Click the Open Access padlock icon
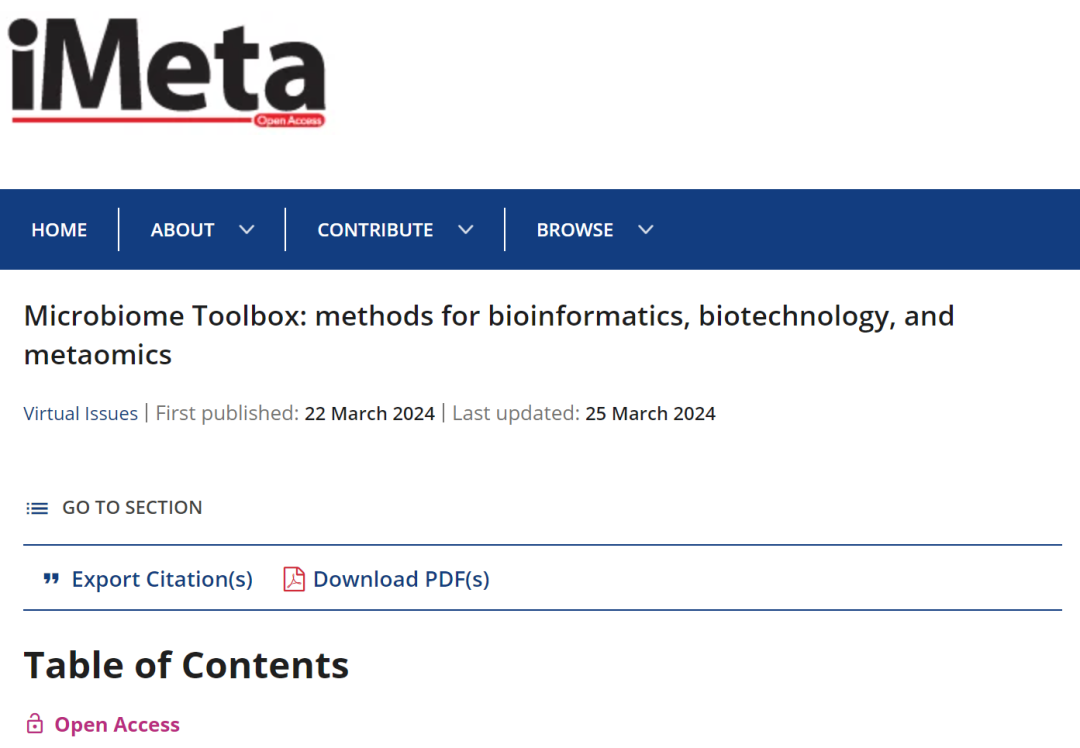This screenshot has height=748, width=1080. 35,723
